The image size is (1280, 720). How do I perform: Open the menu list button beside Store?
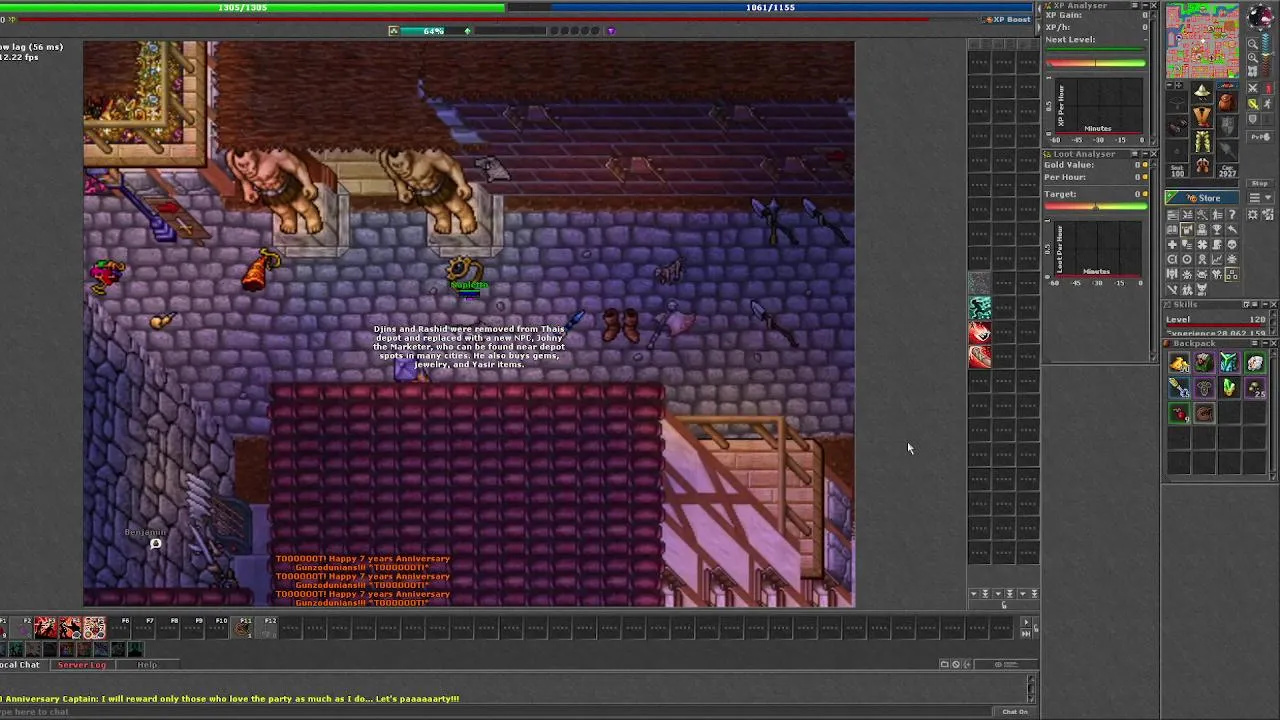(x=1254, y=197)
